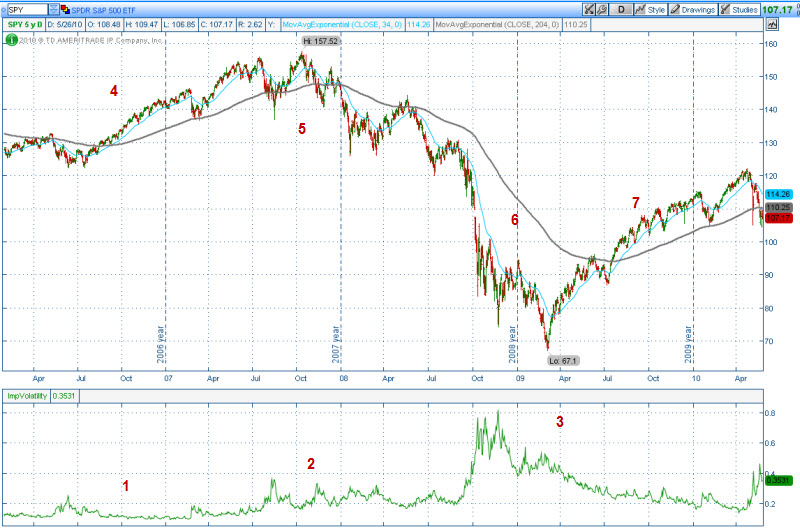The height and width of the screenshot is (531, 800).
Task: Click the 2008 year vertical marker label
Action: tap(512, 344)
